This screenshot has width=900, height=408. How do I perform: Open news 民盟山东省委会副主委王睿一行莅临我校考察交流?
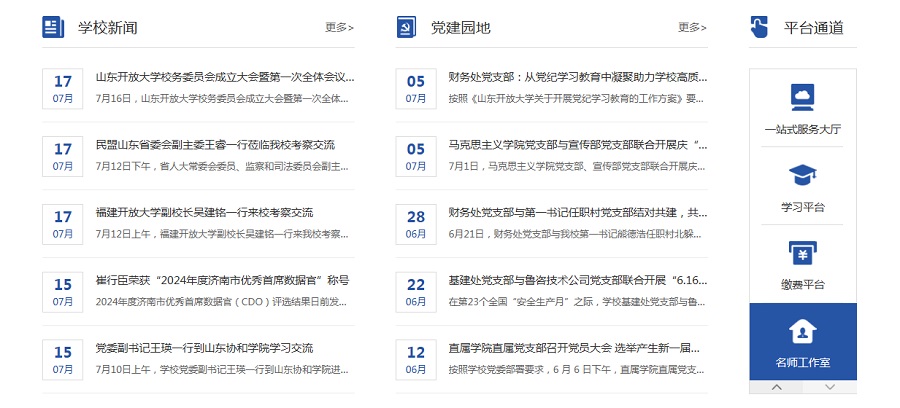click(215, 145)
